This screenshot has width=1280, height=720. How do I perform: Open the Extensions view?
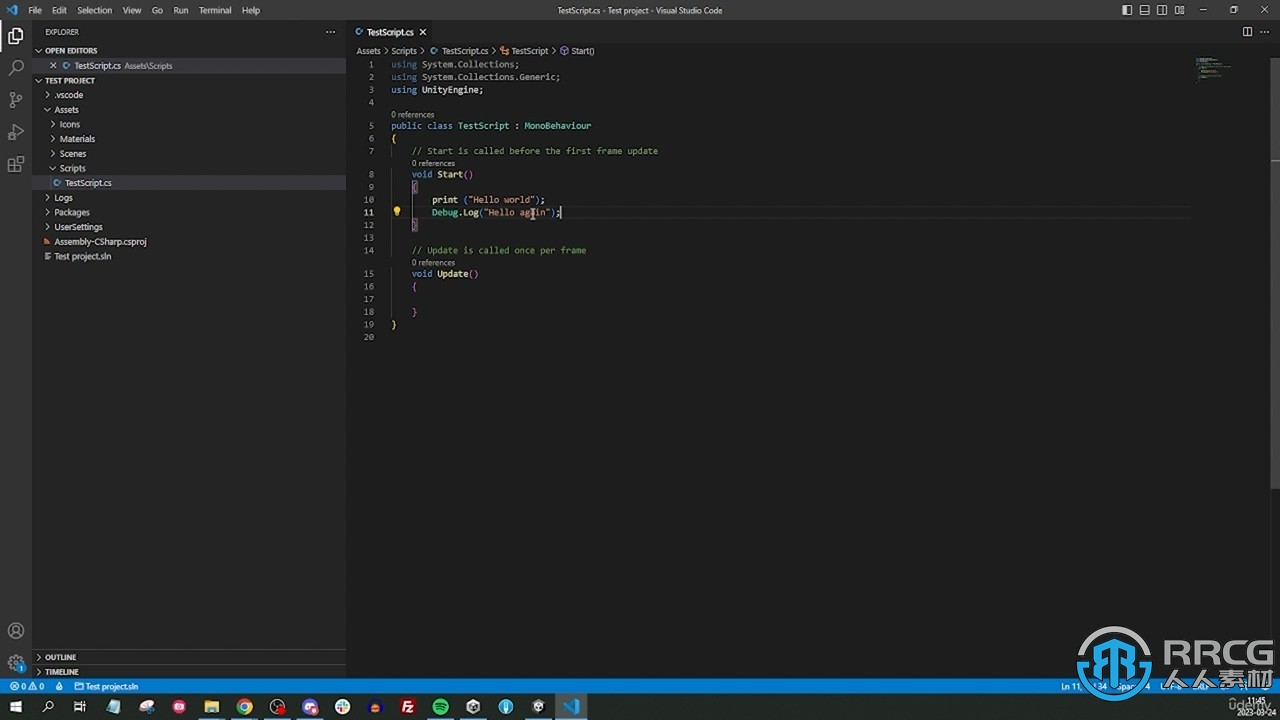click(x=16, y=164)
